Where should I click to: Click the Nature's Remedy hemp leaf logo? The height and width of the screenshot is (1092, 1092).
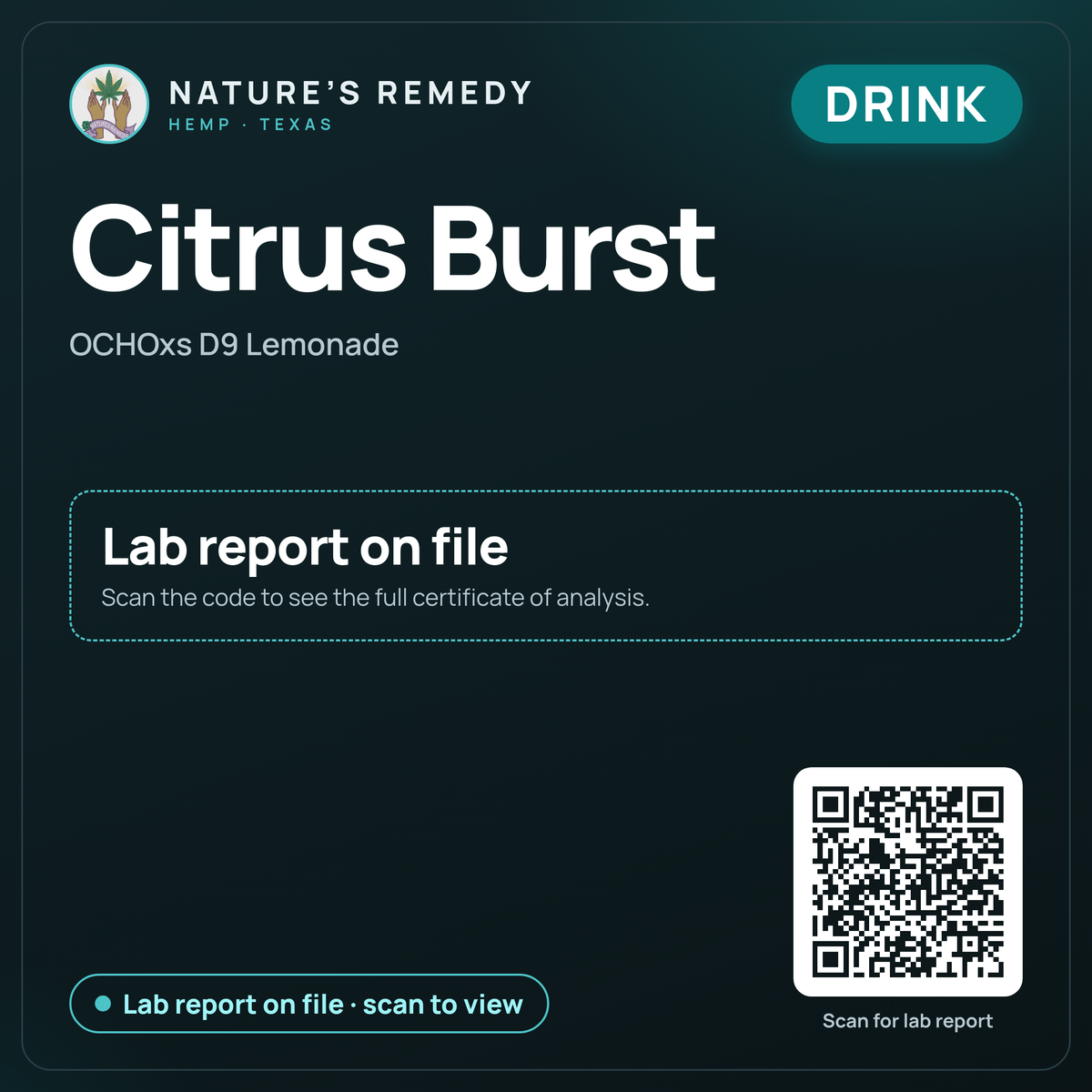pyautogui.click(x=109, y=104)
